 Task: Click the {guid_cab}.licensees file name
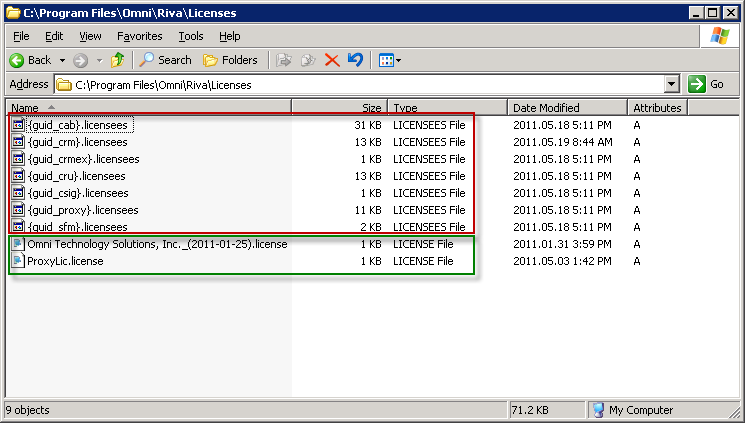point(78,125)
